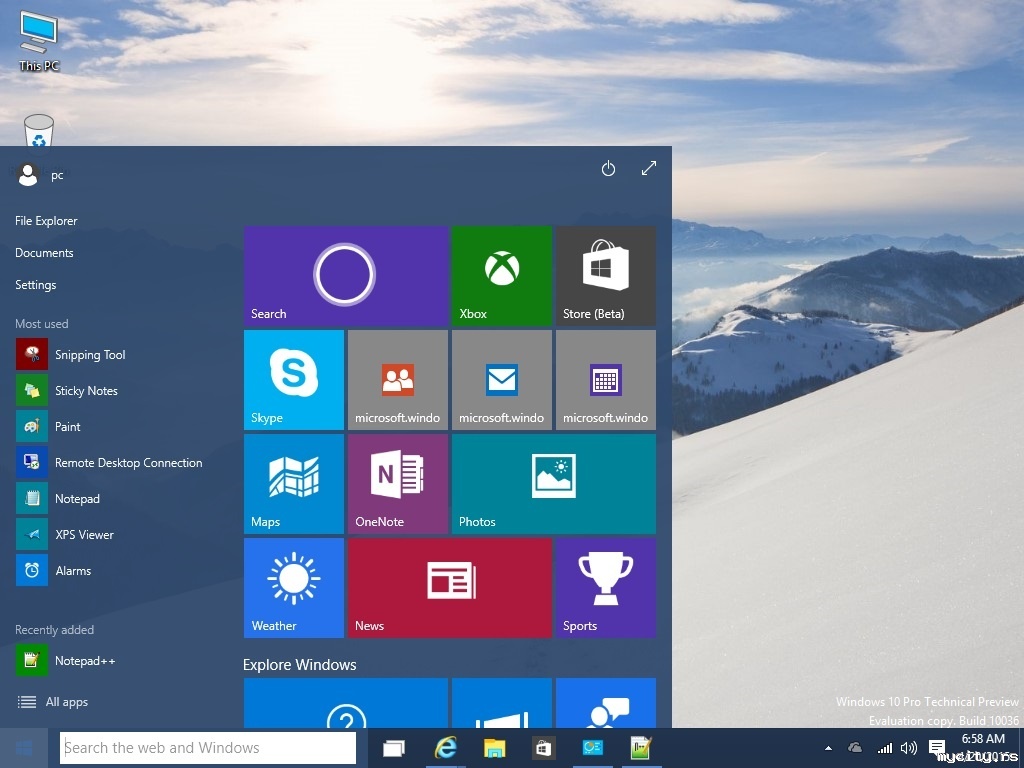The width and height of the screenshot is (1024, 768).
Task: Open the Sports tile
Action: (605, 588)
